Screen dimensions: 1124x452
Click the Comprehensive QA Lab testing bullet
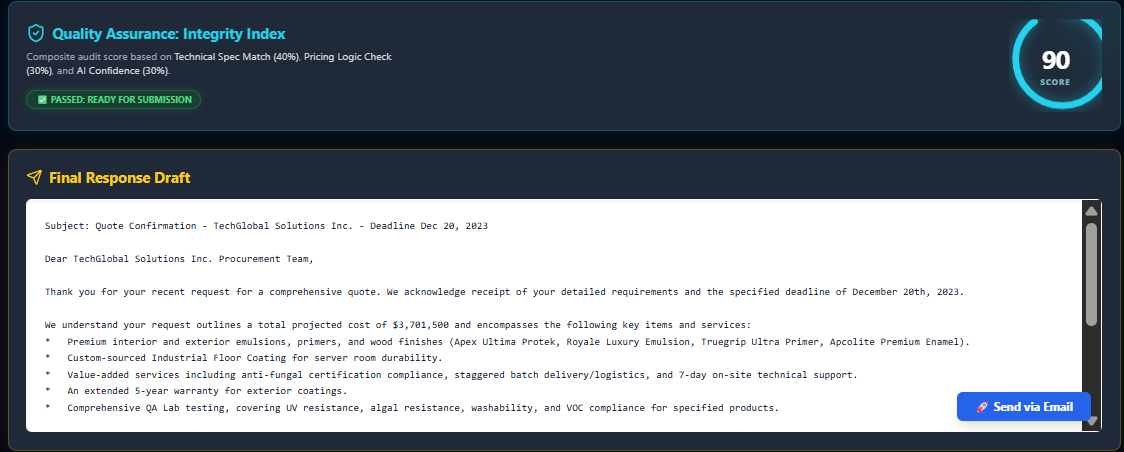click(x=411, y=408)
